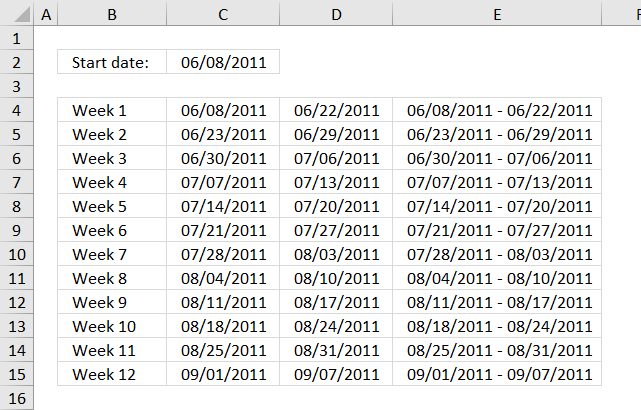Click the Week 7 cell
This screenshot has width=641, height=410.
pos(112,254)
